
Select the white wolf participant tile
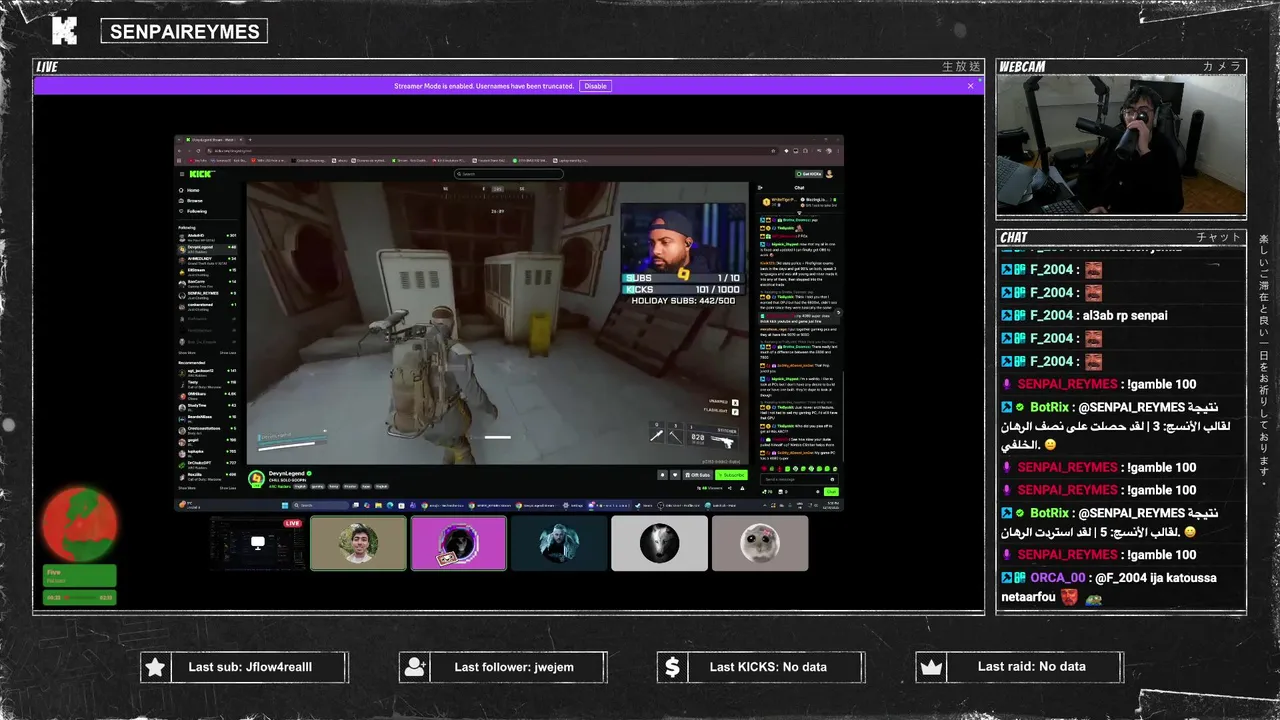click(x=659, y=543)
